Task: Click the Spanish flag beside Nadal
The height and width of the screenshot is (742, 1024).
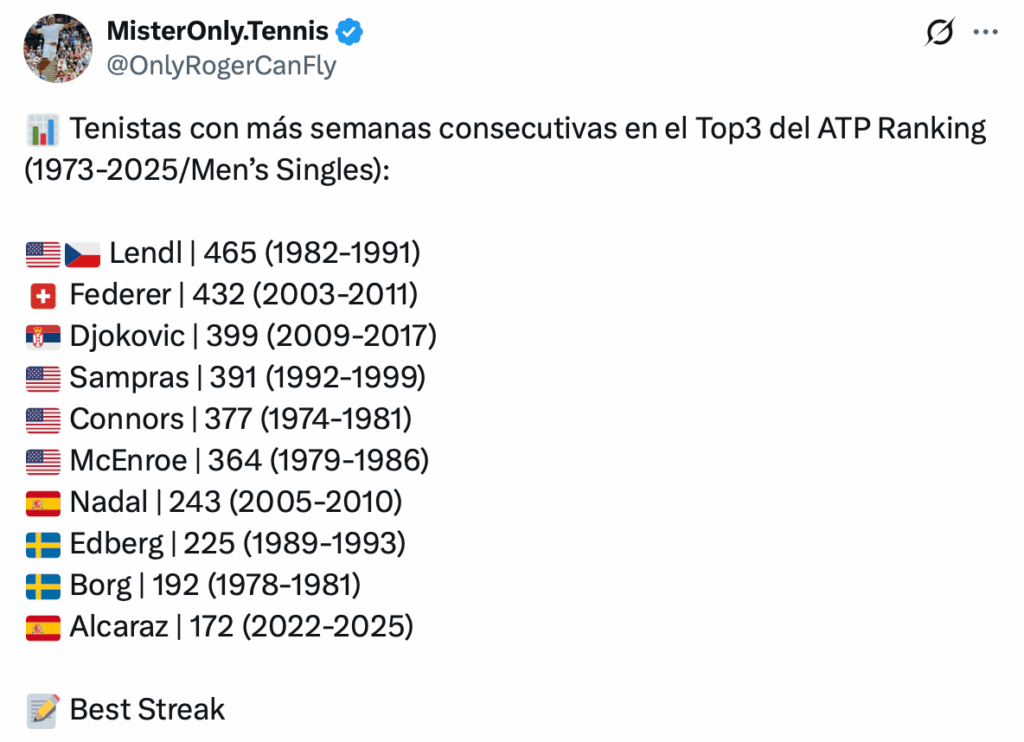Action: [43, 503]
